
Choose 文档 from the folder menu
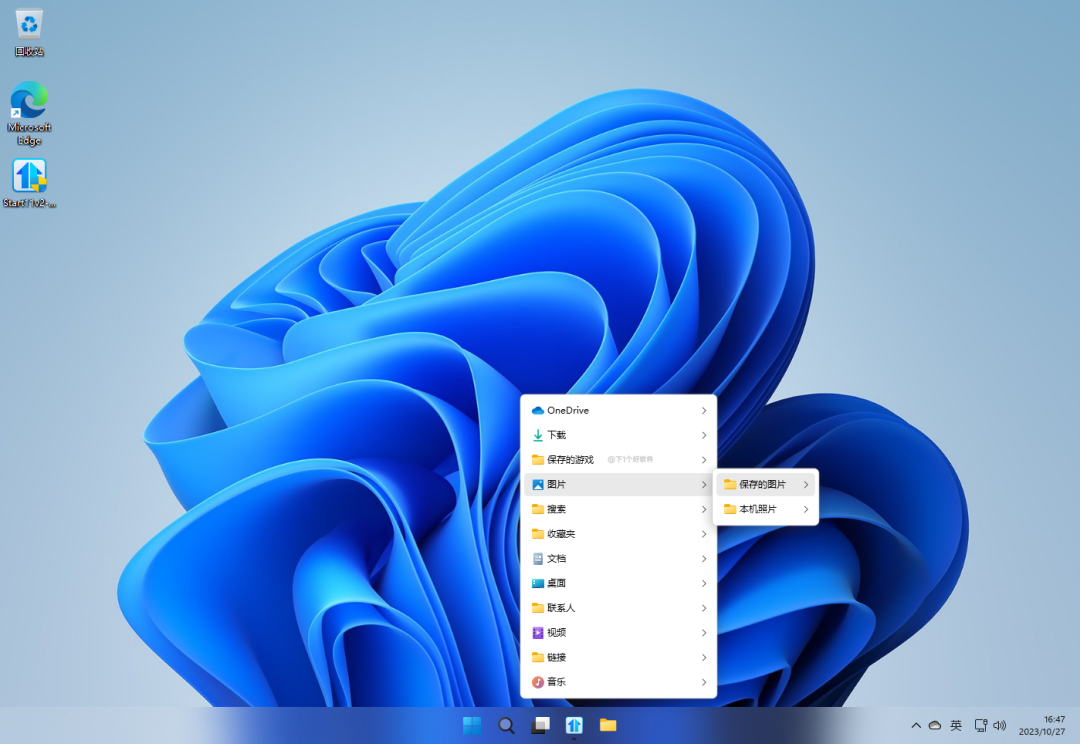[556, 558]
